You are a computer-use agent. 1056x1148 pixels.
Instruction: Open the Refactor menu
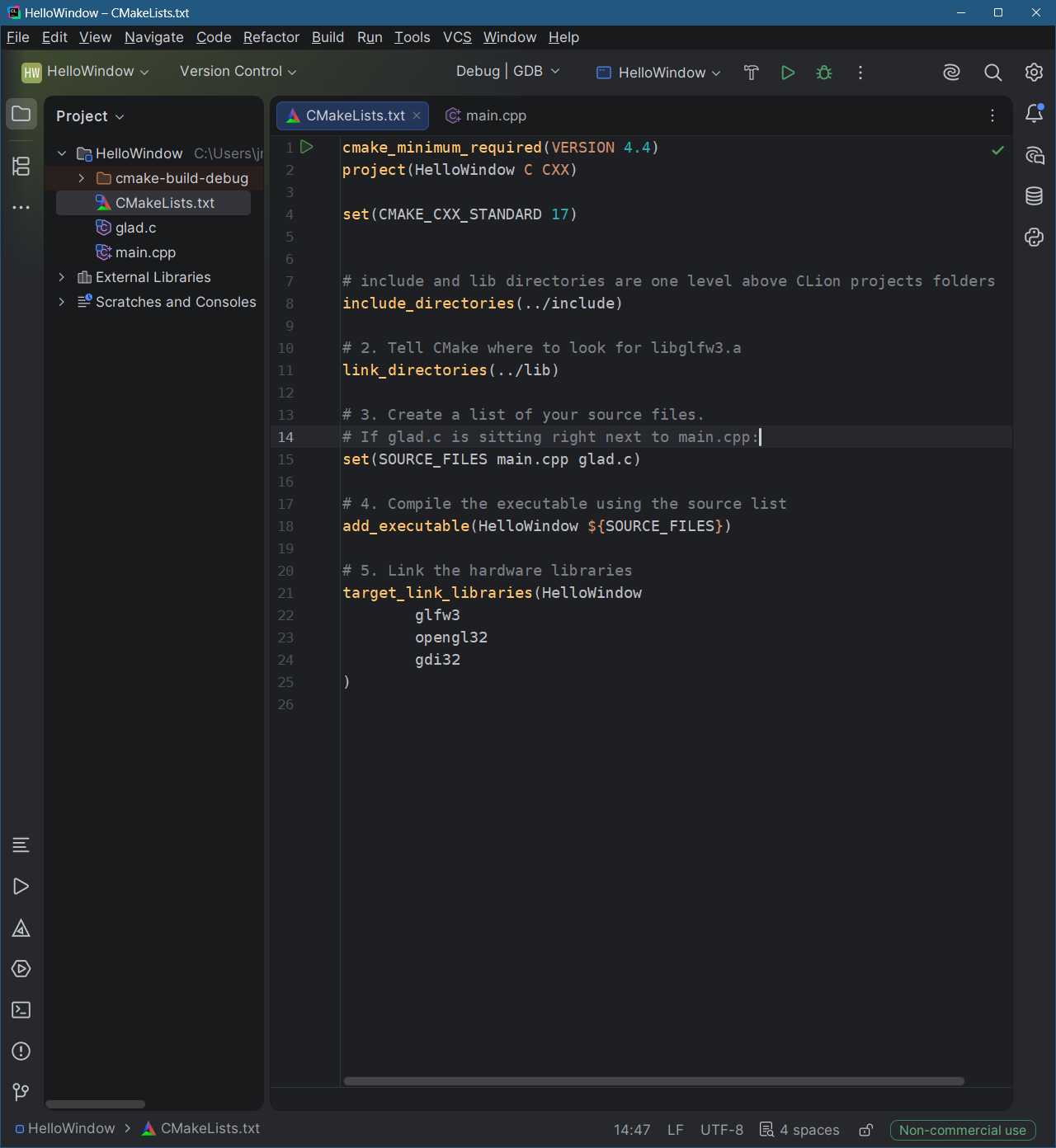[271, 37]
